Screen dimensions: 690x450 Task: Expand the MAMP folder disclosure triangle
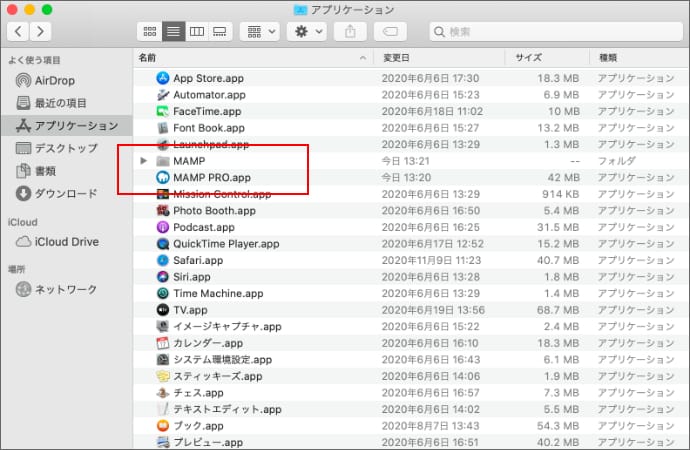click(144, 160)
